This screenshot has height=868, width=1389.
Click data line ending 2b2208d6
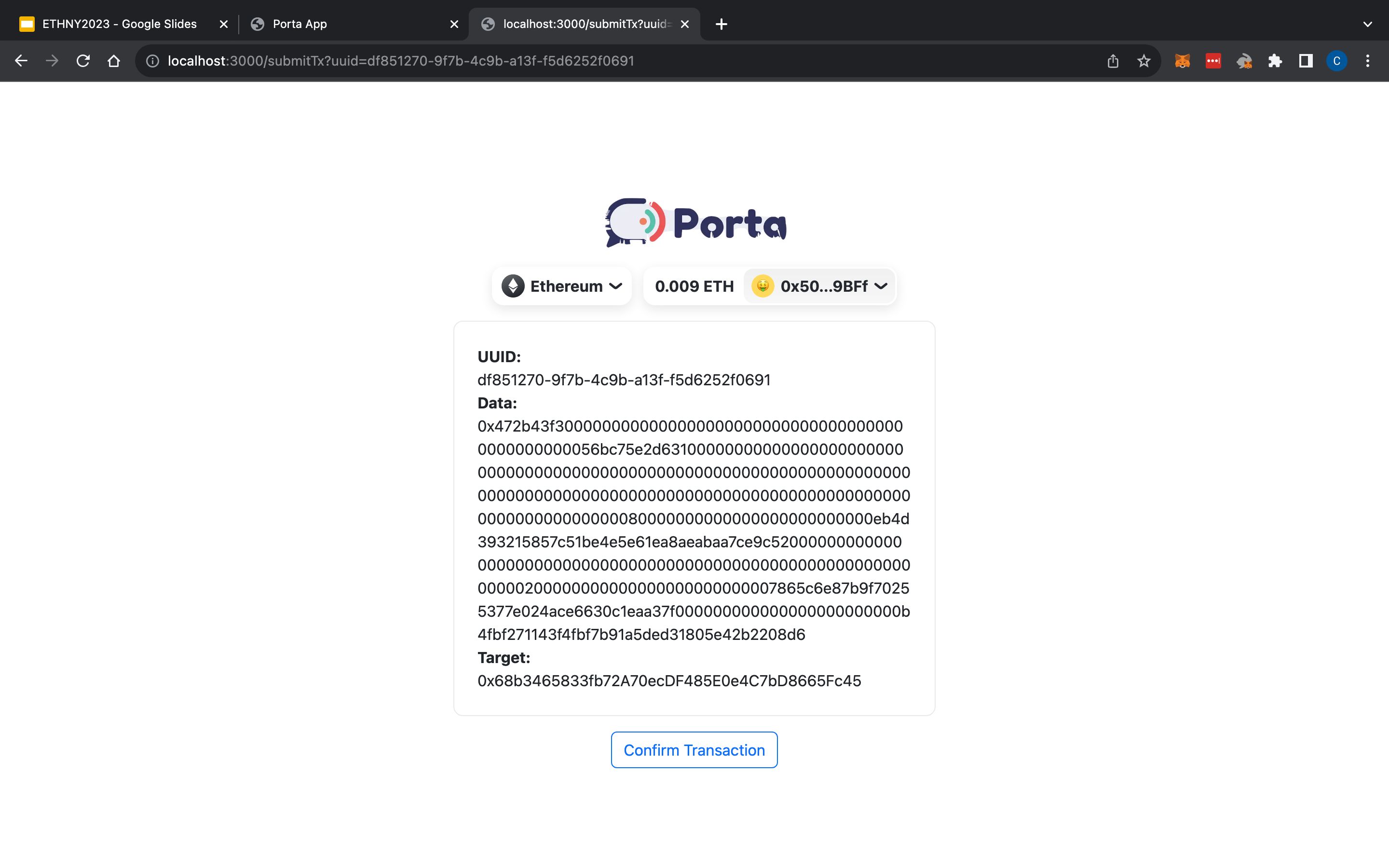(x=641, y=634)
